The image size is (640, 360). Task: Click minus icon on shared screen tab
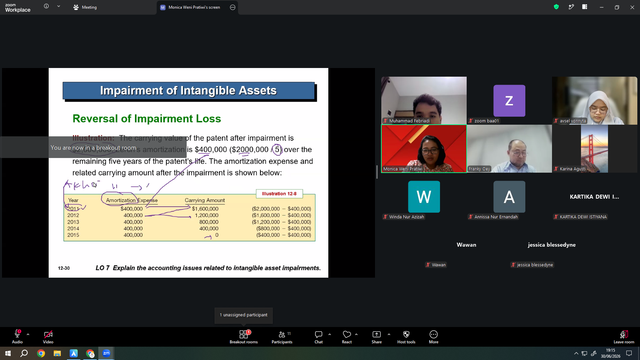[233, 7]
